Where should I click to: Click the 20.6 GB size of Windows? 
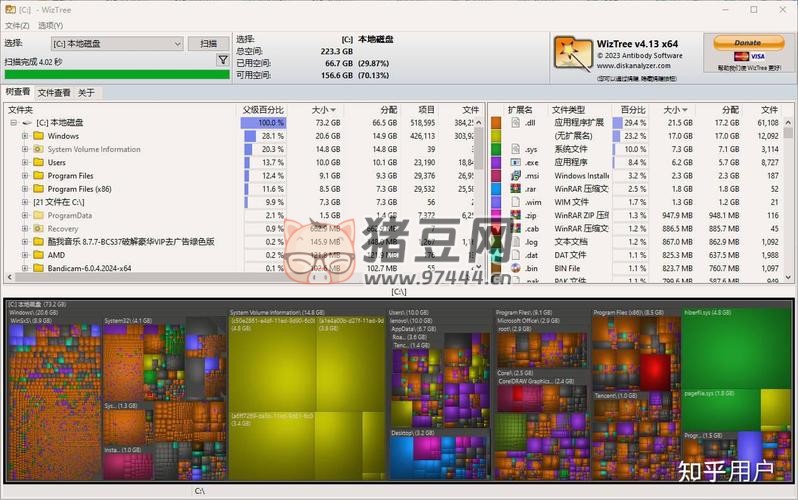(328, 136)
